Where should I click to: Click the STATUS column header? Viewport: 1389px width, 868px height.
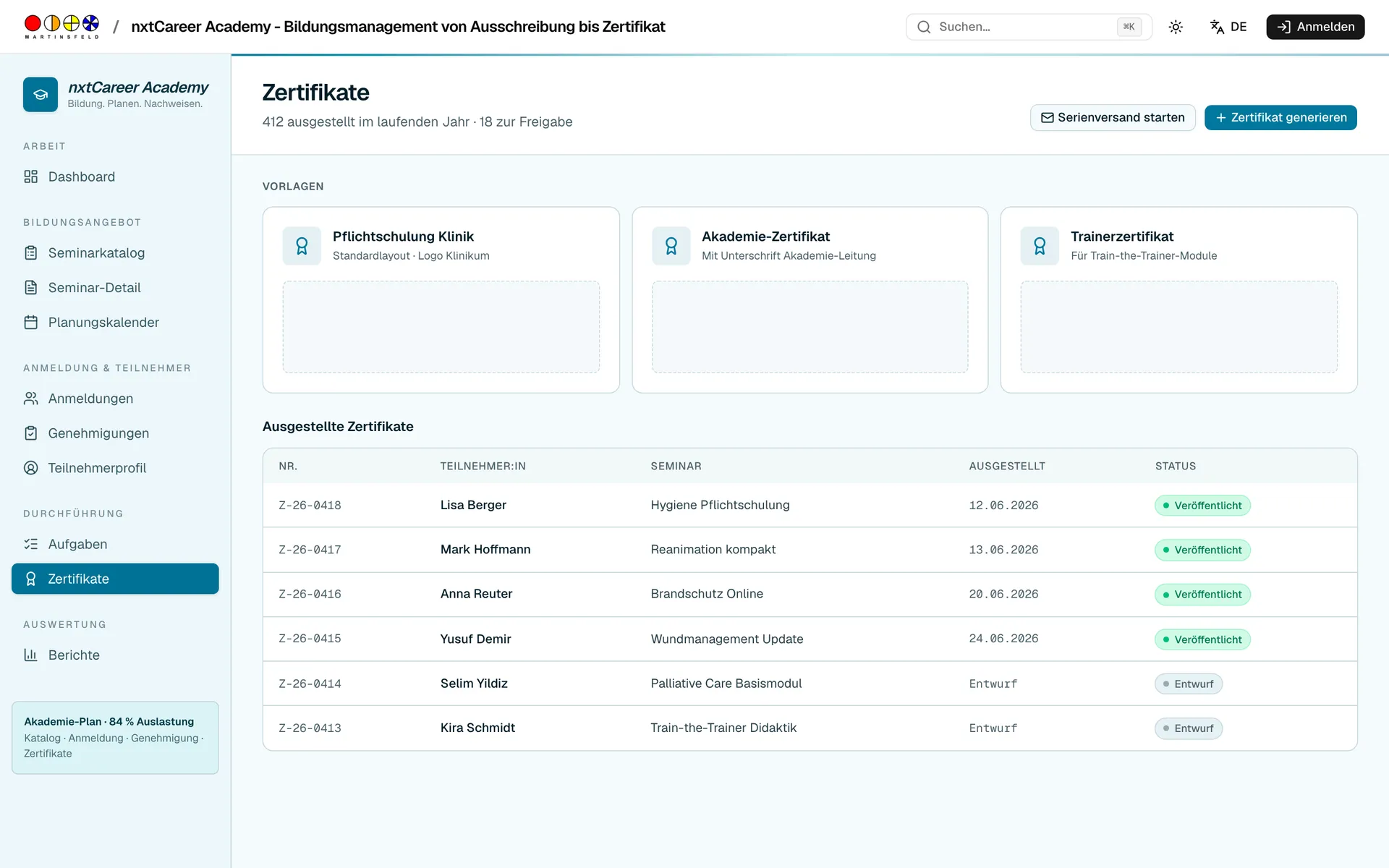1175,466
